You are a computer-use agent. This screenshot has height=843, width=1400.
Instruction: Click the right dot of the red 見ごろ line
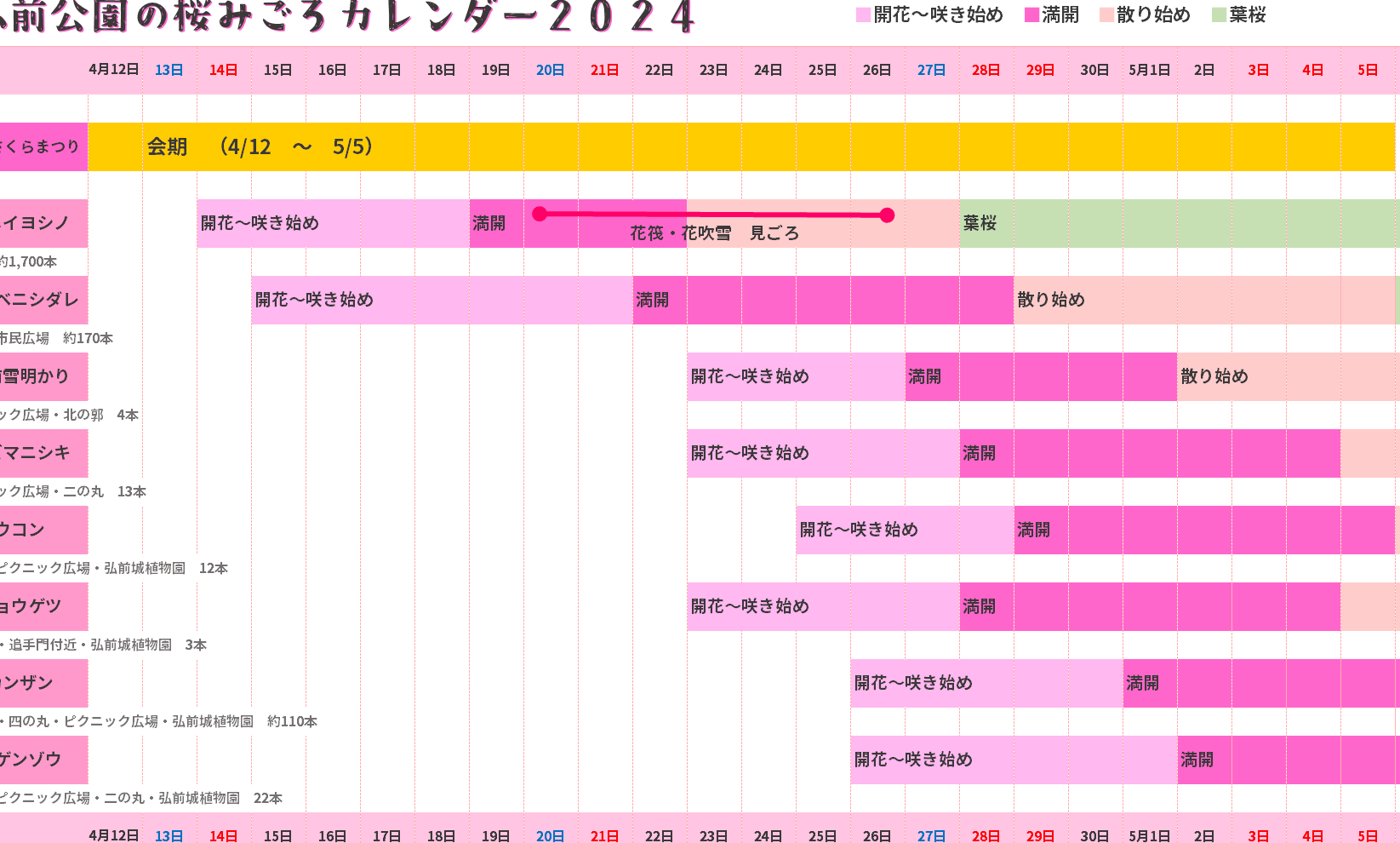tap(887, 215)
